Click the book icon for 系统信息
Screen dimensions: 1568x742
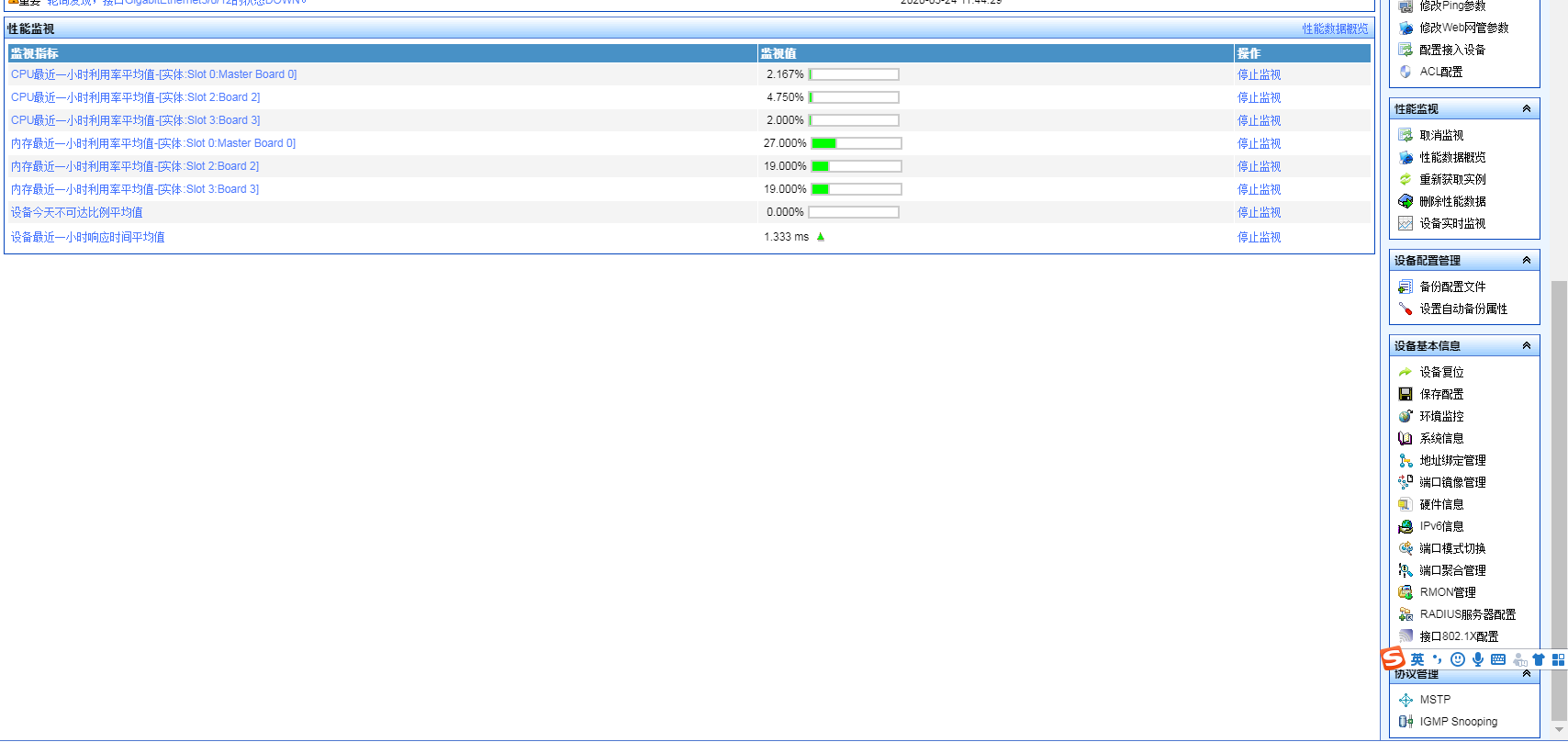[x=1405, y=438]
